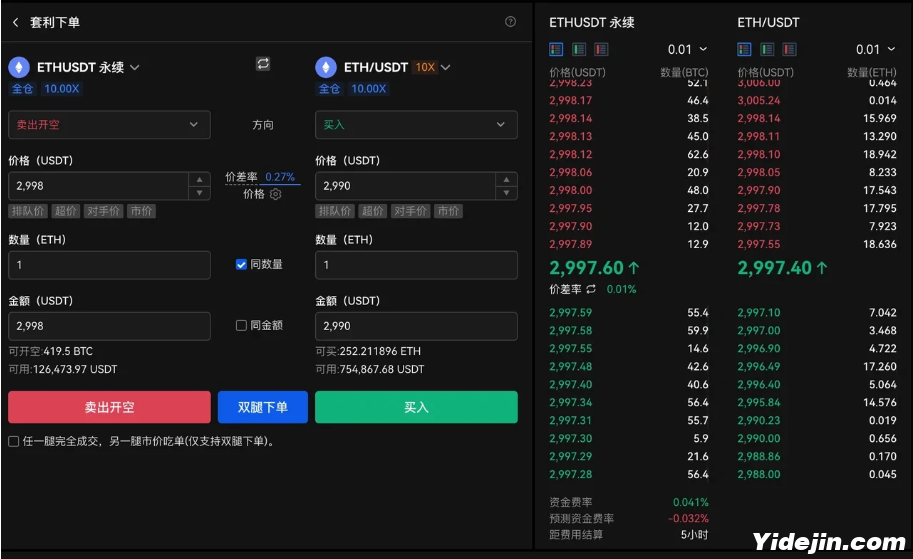
Task: Click the last price 2,997.60 in perpetual book
Action: point(586,268)
